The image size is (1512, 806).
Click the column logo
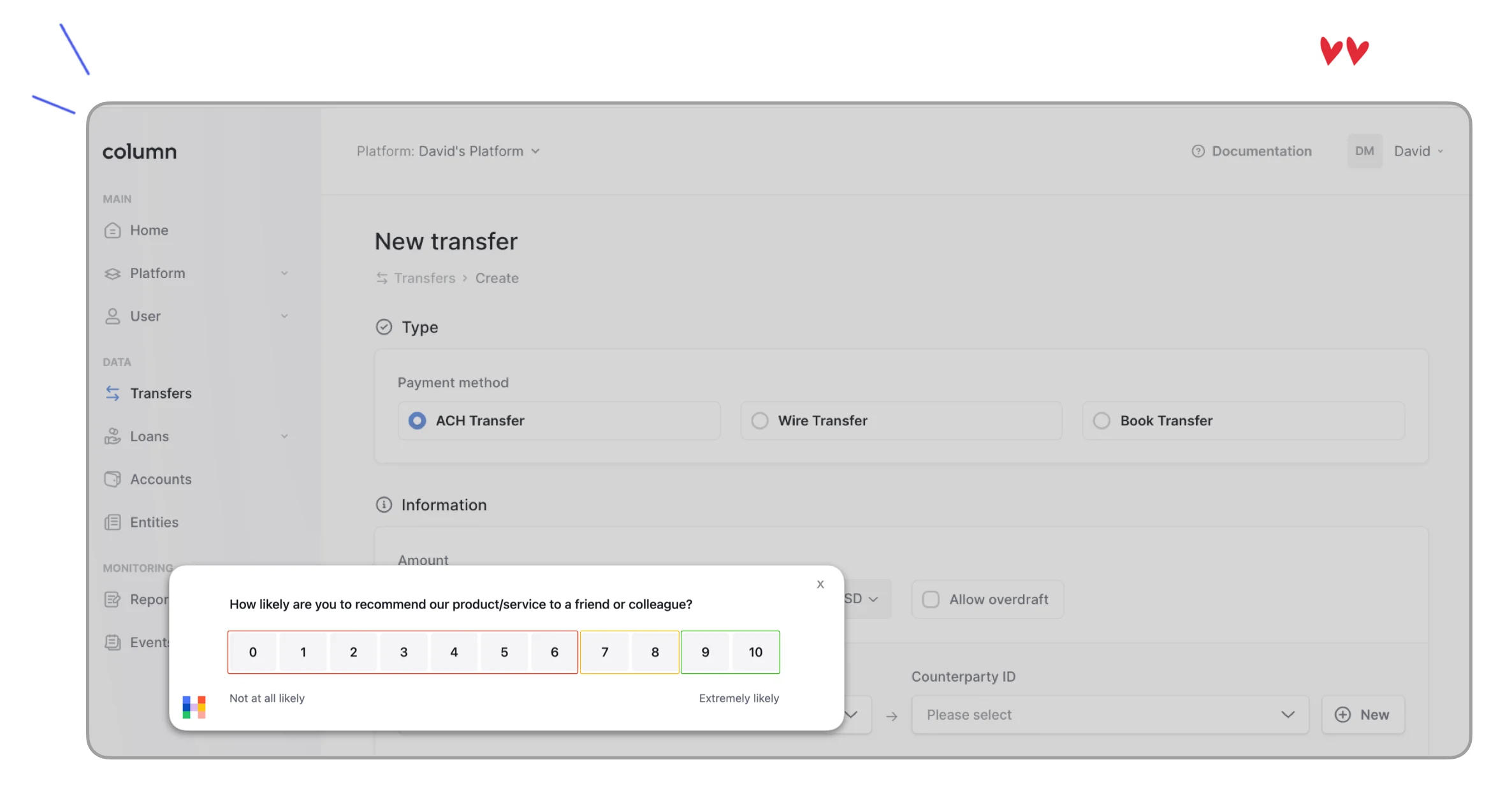tap(139, 152)
